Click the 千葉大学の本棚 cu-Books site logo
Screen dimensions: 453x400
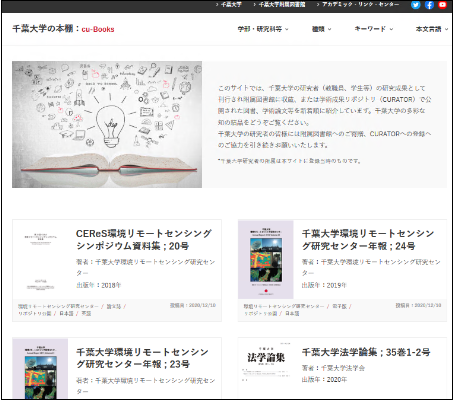coord(63,29)
